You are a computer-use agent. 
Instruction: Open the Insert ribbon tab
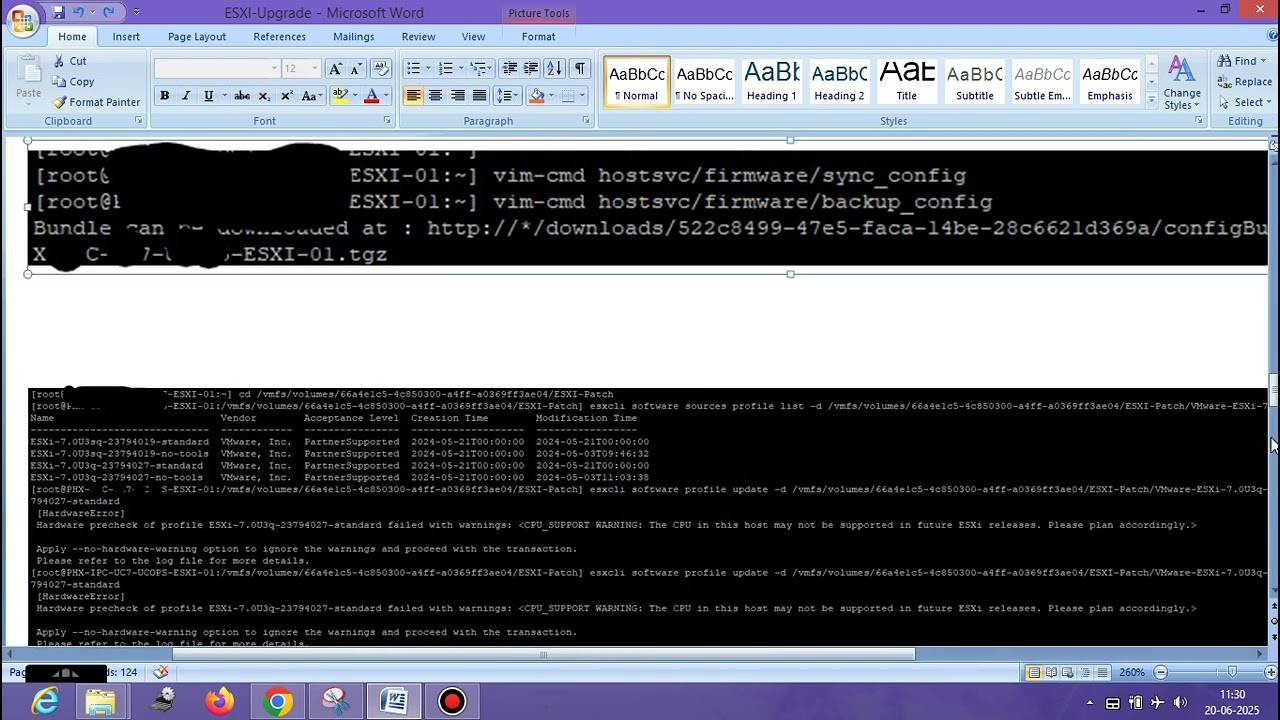[126, 37]
